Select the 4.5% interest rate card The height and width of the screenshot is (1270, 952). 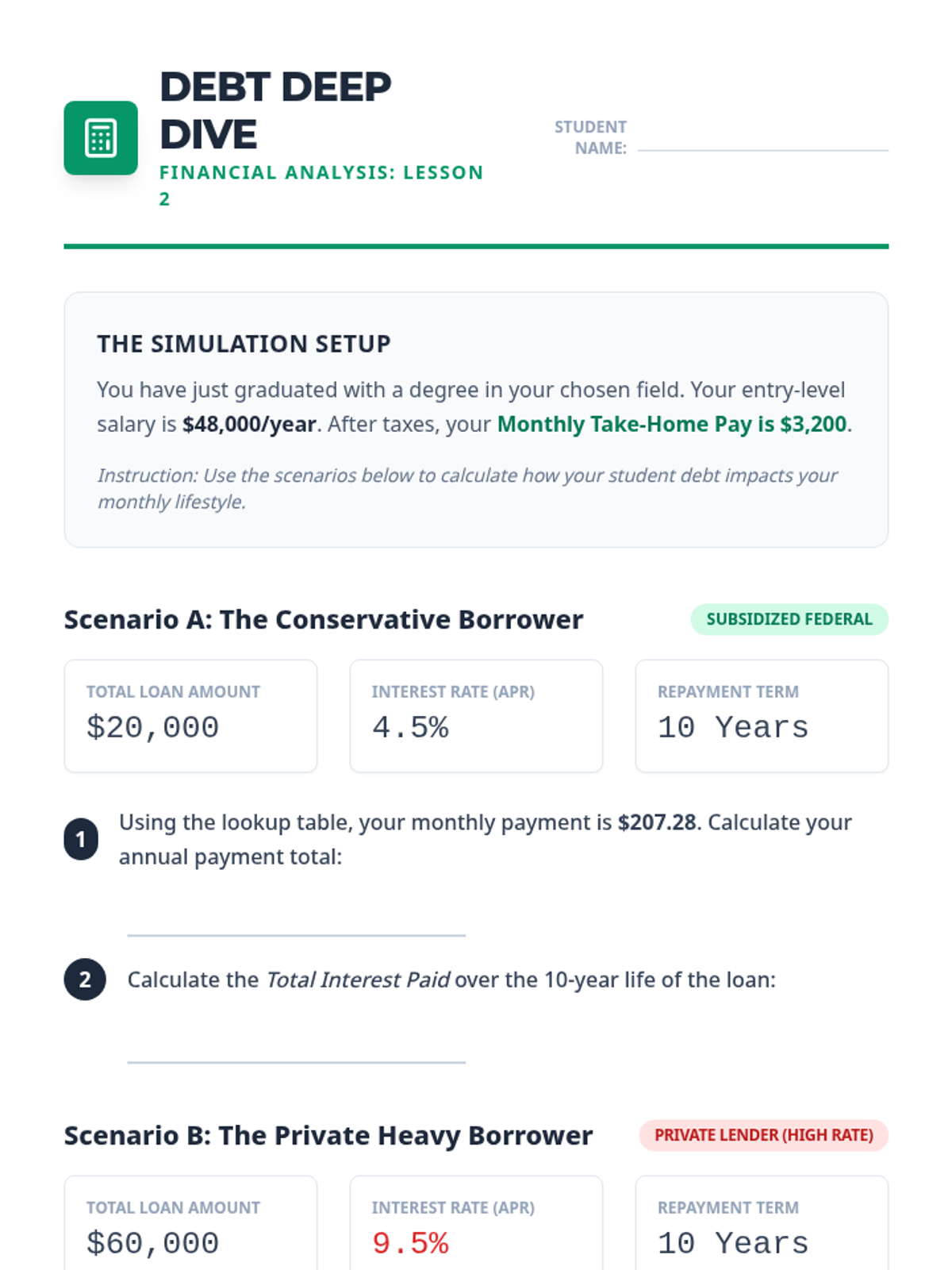pyautogui.click(x=476, y=715)
